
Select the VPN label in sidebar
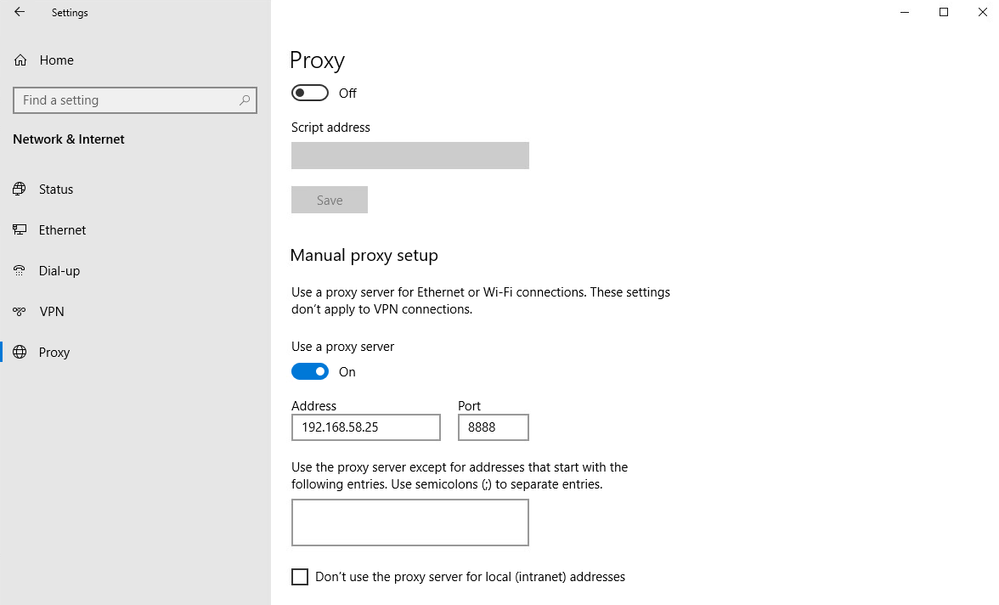coord(52,311)
